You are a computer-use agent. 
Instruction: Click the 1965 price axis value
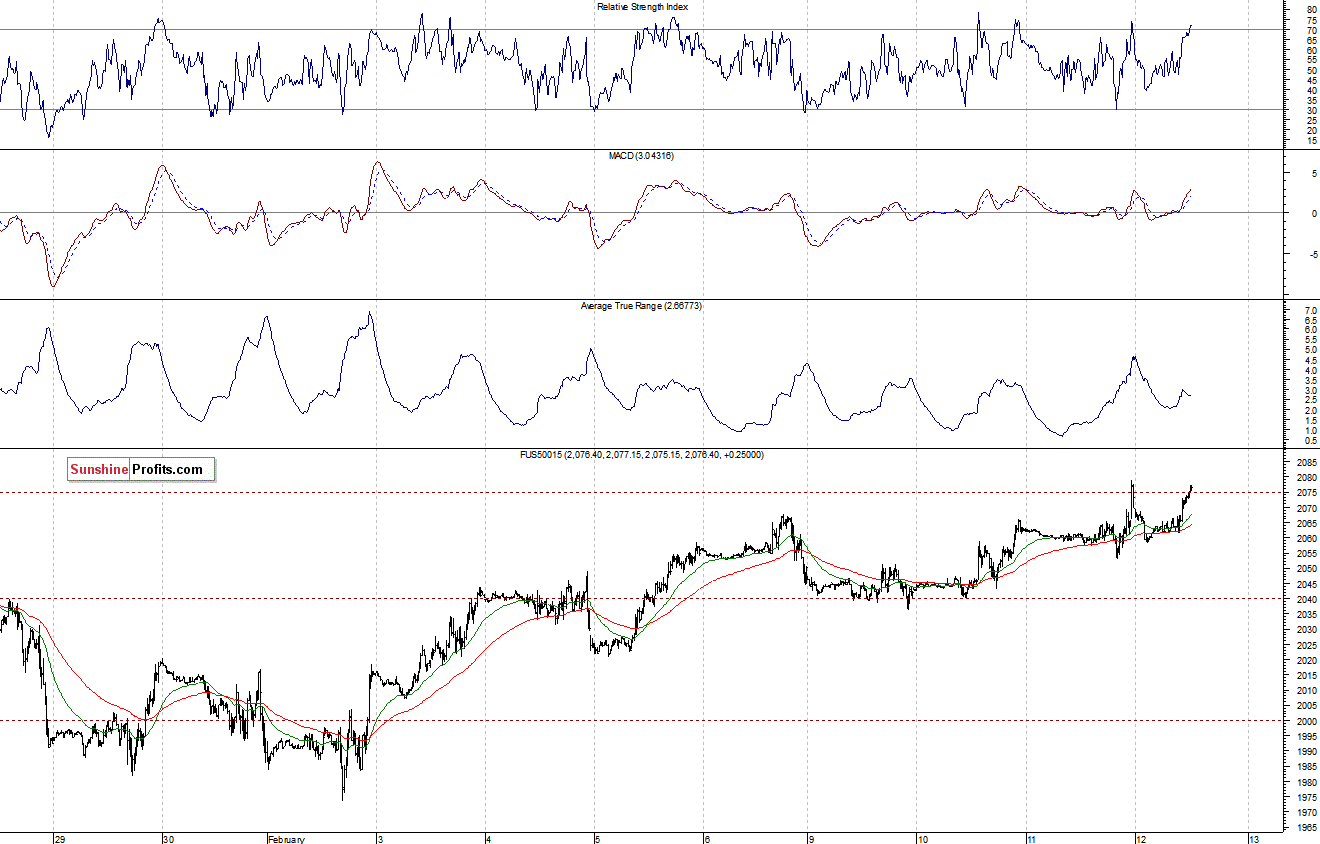(1306, 827)
